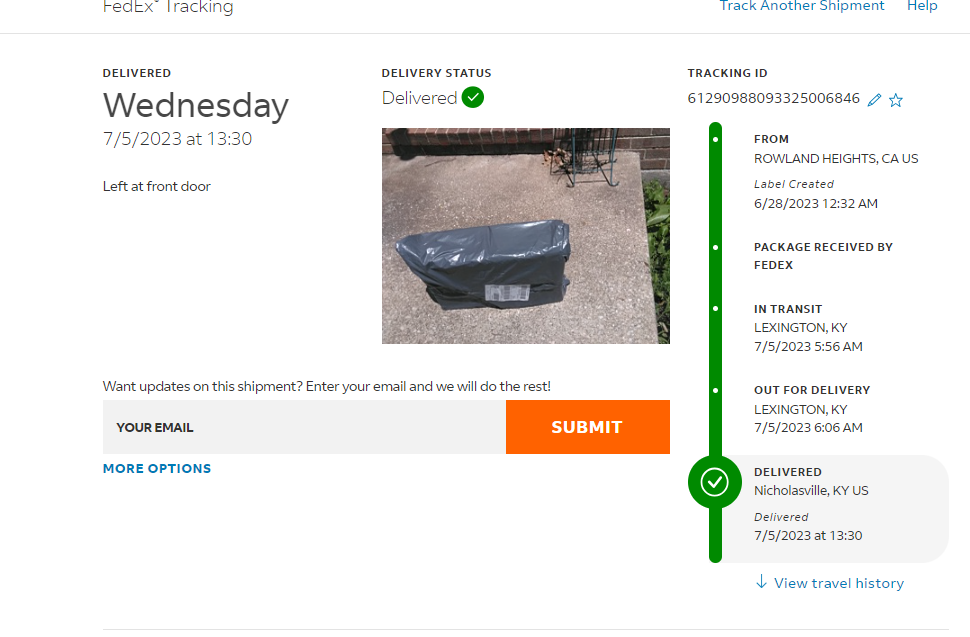Select the tracking ID number 61290988093325006846
Image resolution: width=970 pixels, height=637 pixels.
773,99
